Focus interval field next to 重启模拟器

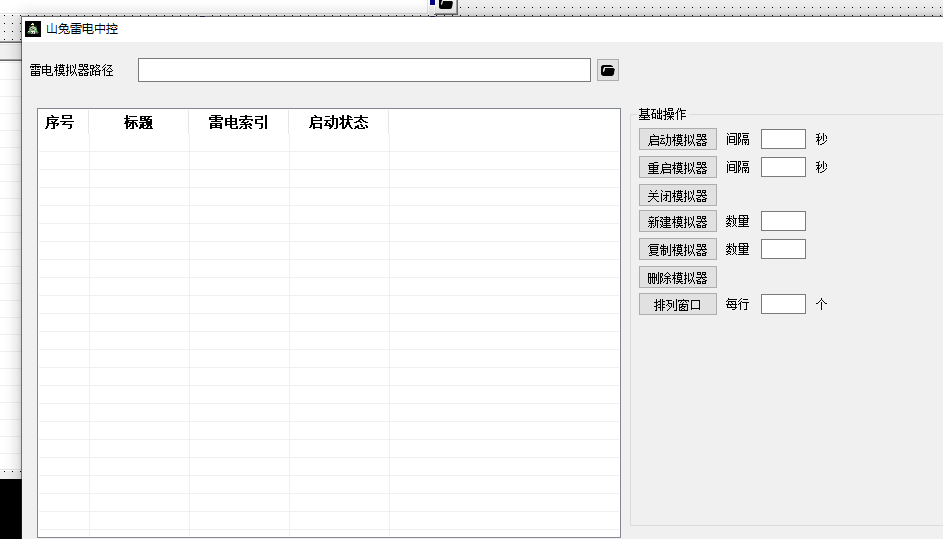click(x=783, y=167)
